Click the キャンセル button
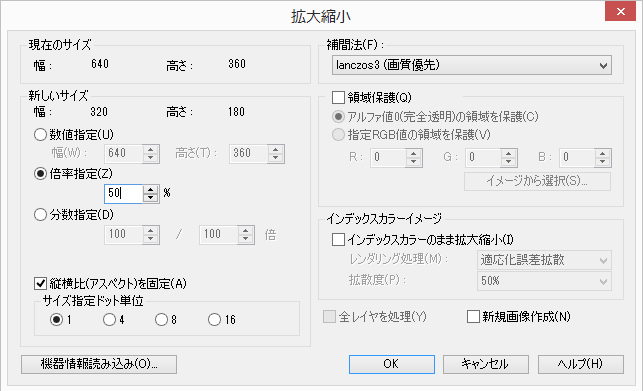Viewport: 643px width, 391px height. (x=486, y=364)
